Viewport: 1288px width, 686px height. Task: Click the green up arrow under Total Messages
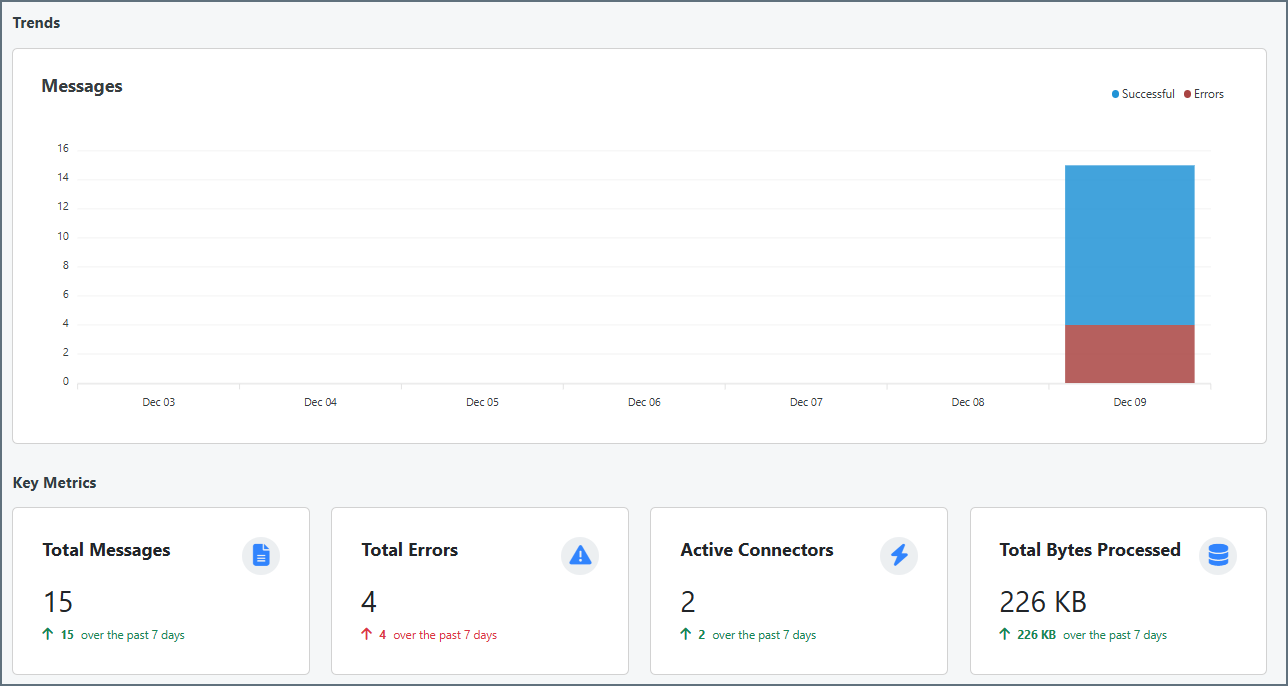[x=49, y=634]
